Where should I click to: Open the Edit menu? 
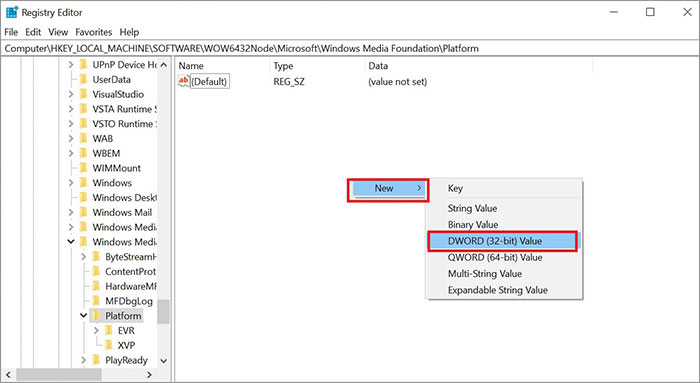coord(33,32)
